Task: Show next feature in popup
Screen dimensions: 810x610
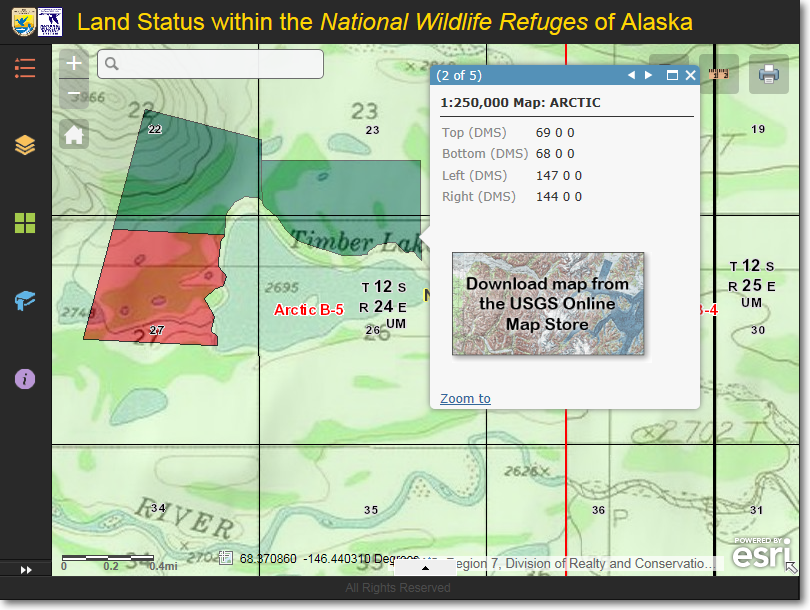Action: 649,76
